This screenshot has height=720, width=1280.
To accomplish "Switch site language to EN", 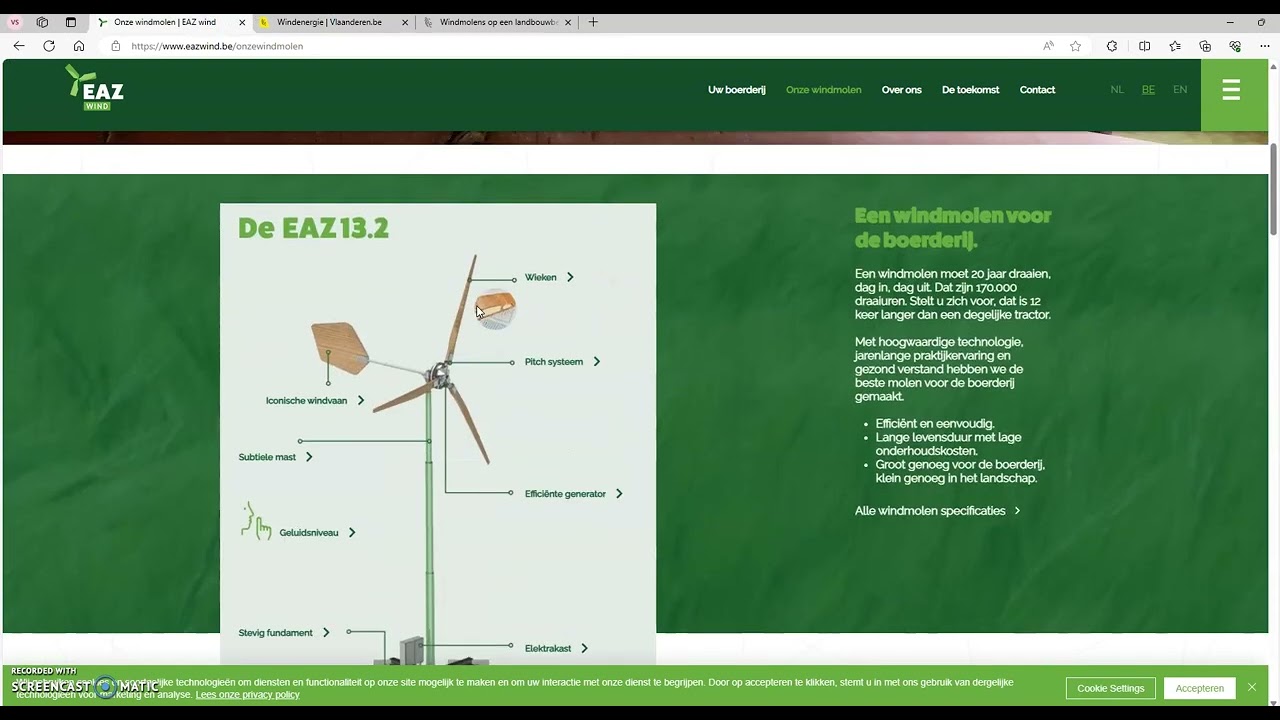I will tap(1180, 90).
